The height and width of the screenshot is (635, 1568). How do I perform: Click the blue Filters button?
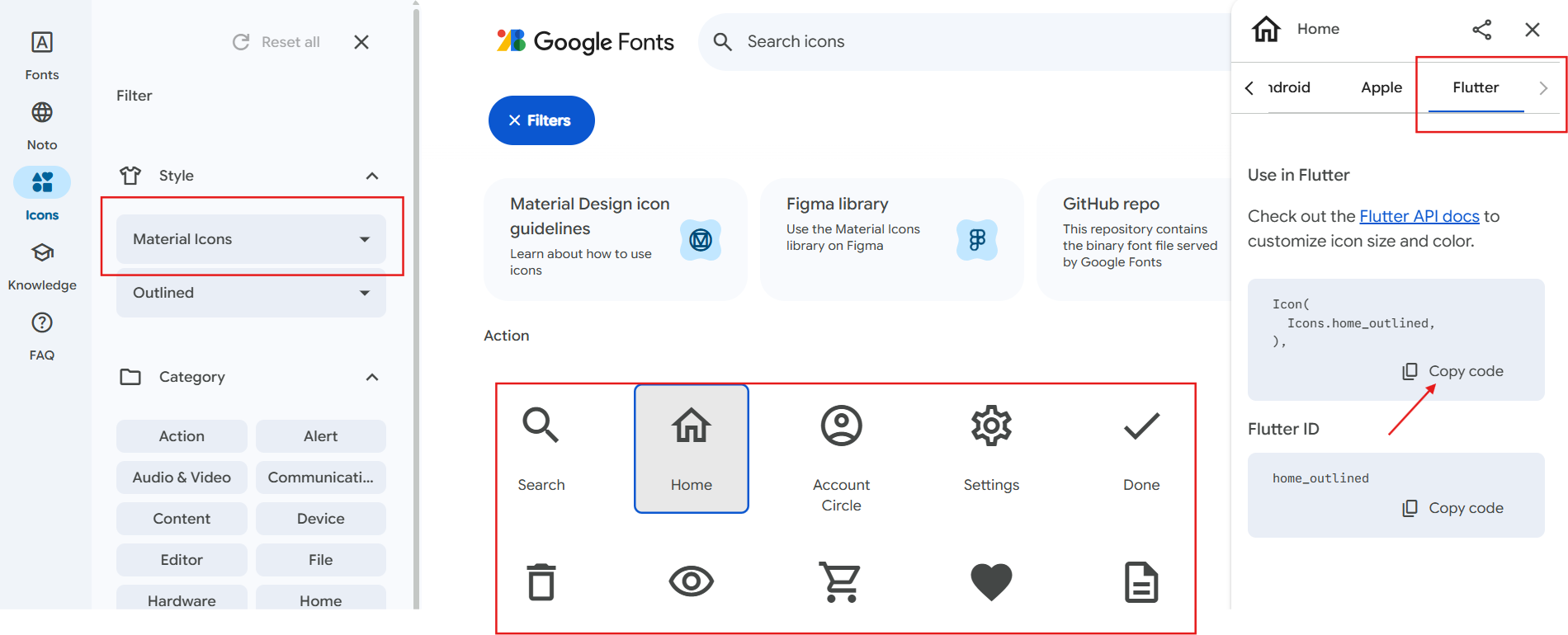point(541,120)
